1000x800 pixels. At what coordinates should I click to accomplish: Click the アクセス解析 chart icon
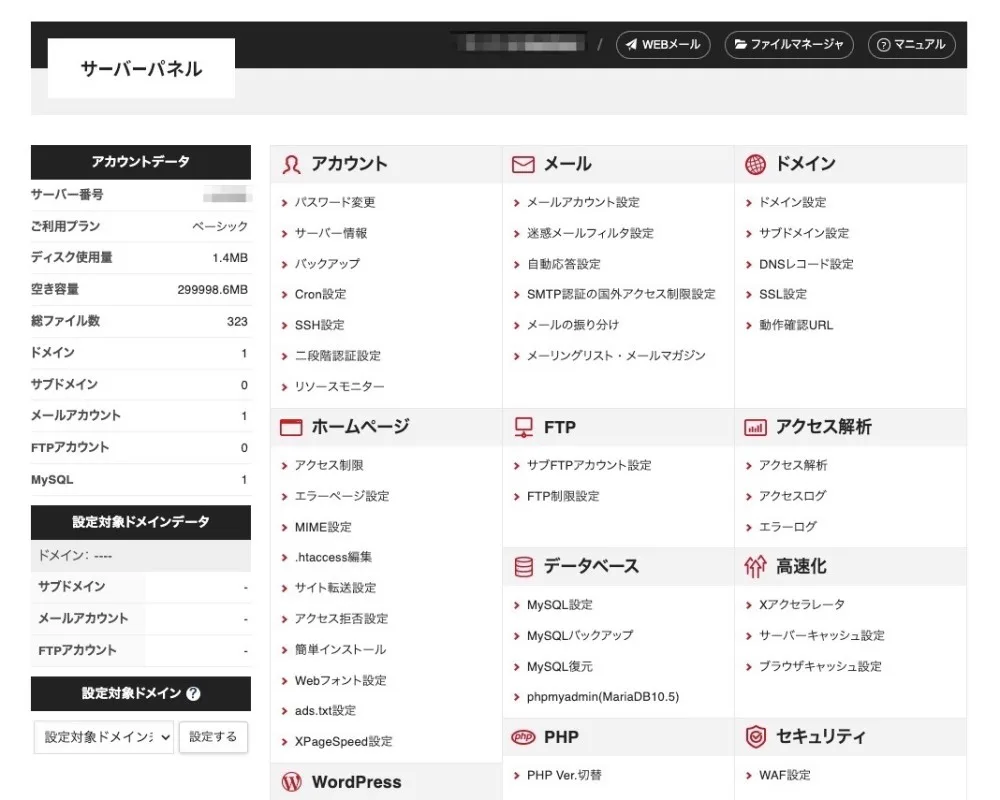(755, 427)
